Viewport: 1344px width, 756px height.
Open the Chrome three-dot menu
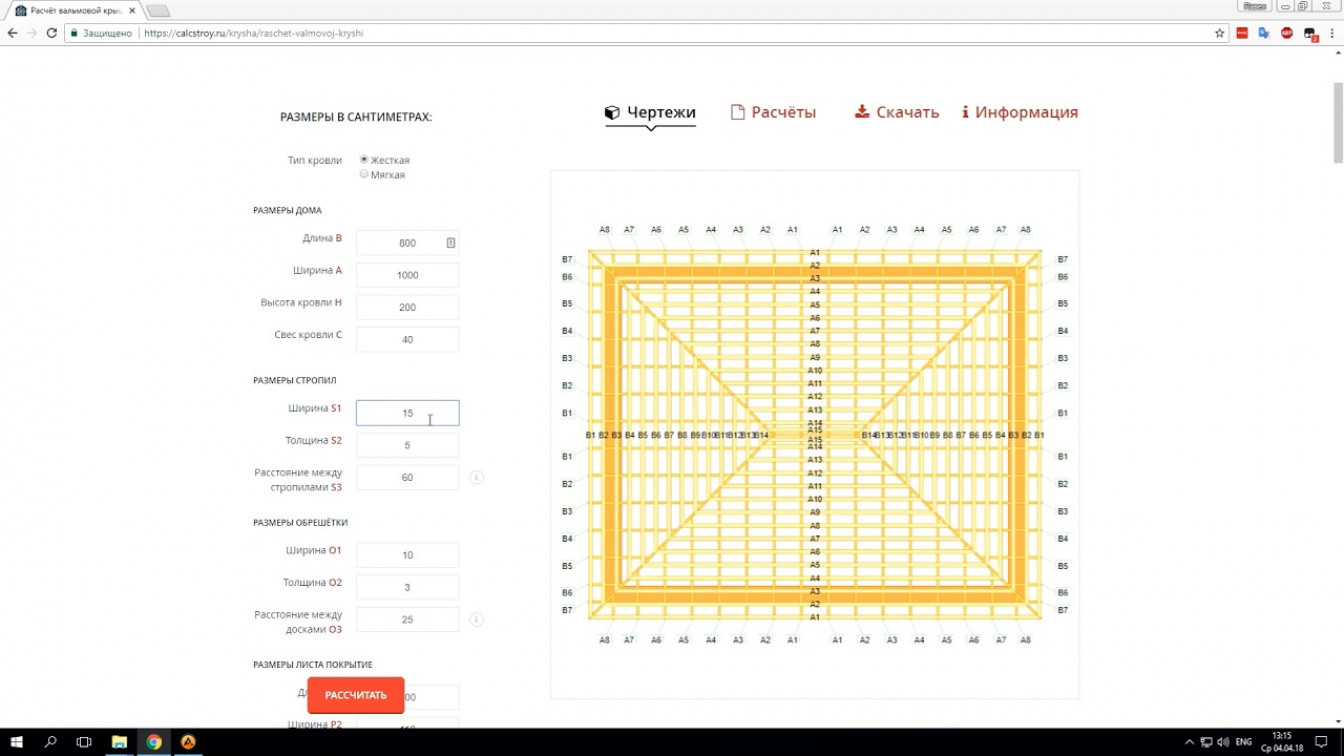[x=1332, y=33]
